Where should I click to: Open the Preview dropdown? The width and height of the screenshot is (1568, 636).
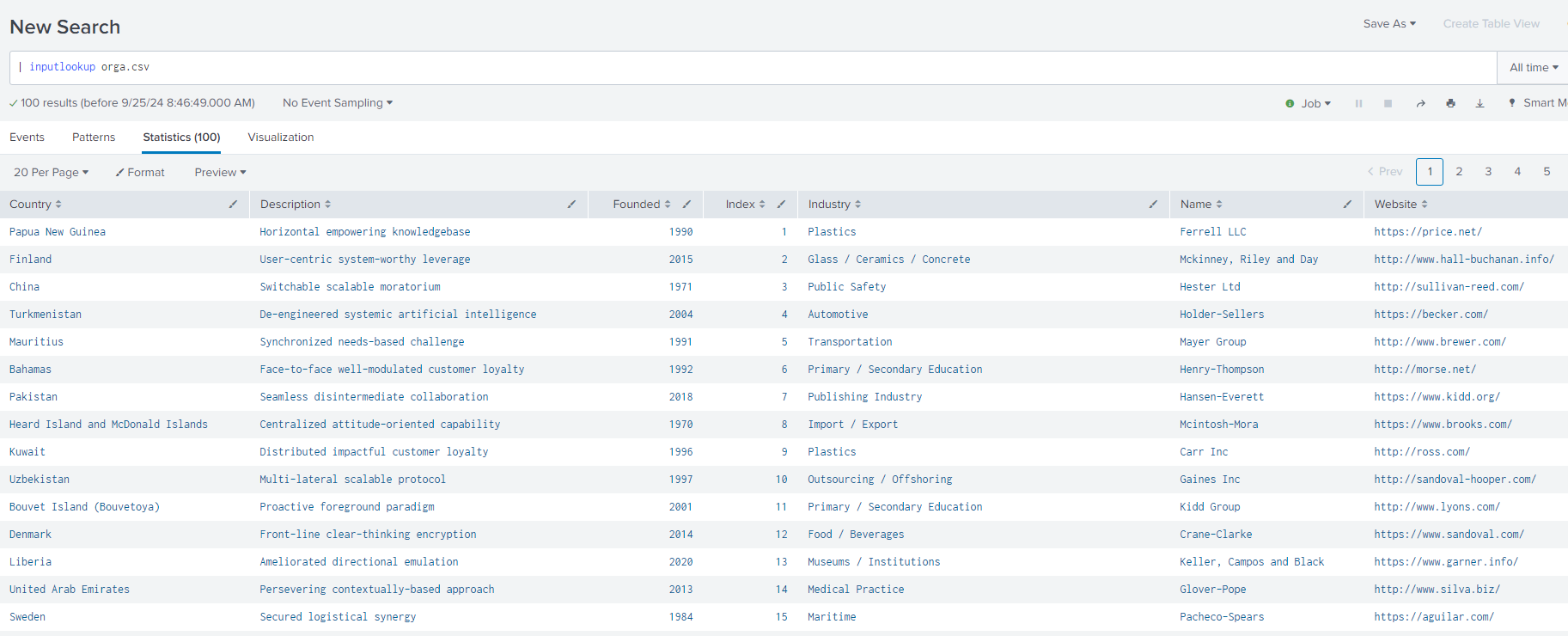[x=221, y=173]
